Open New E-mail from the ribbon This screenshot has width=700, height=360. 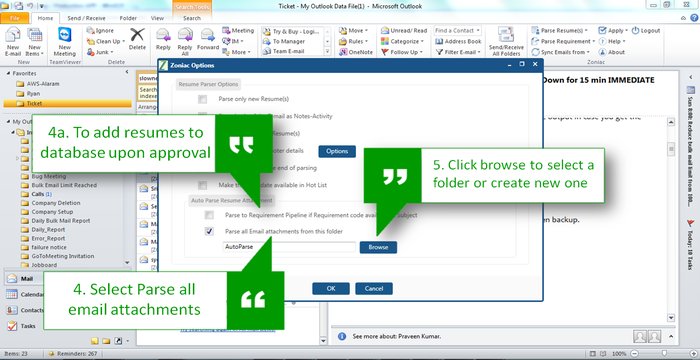pyautogui.click(x=12, y=42)
